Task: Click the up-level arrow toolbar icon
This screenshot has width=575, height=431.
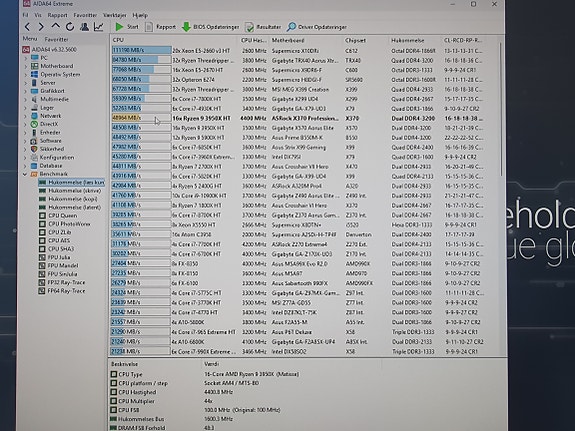Action: (x=55, y=26)
